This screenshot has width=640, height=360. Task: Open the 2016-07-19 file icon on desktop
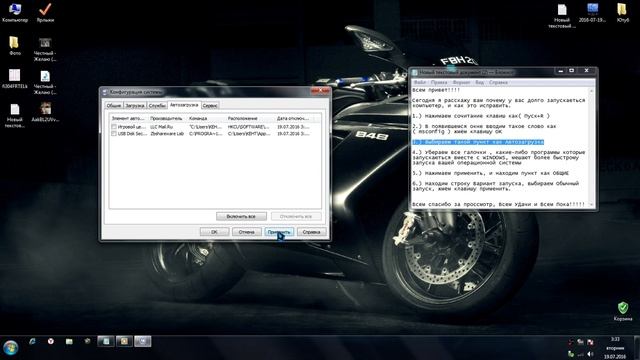592,12
